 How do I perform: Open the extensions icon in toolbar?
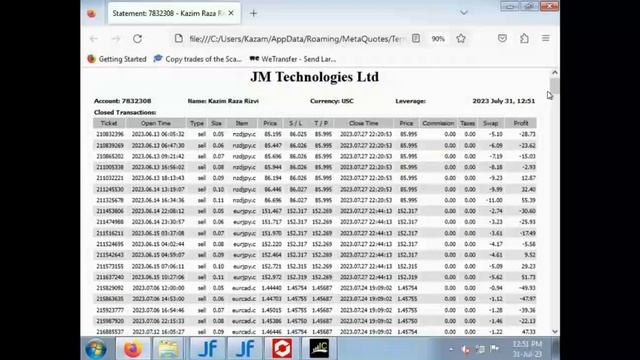(x=524, y=38)
